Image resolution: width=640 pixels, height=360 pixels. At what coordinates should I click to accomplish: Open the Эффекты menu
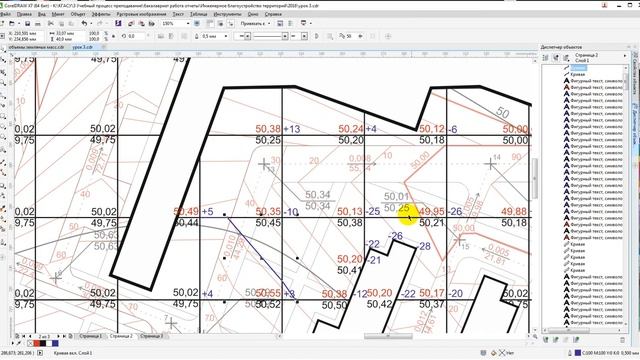[x=100, y=14]
